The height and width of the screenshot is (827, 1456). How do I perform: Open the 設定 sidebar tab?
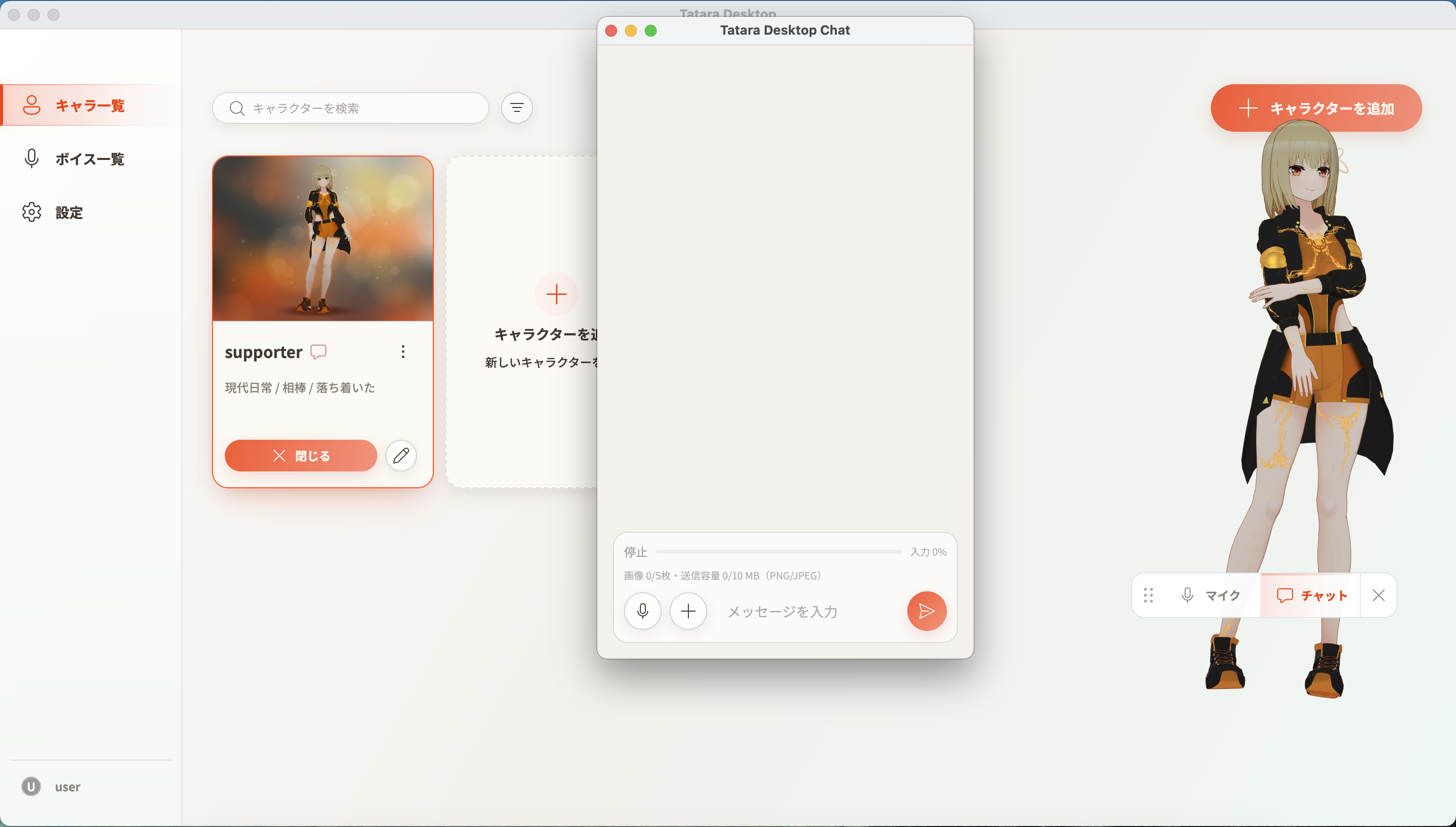pyautogui.click(x=90, y=212)
